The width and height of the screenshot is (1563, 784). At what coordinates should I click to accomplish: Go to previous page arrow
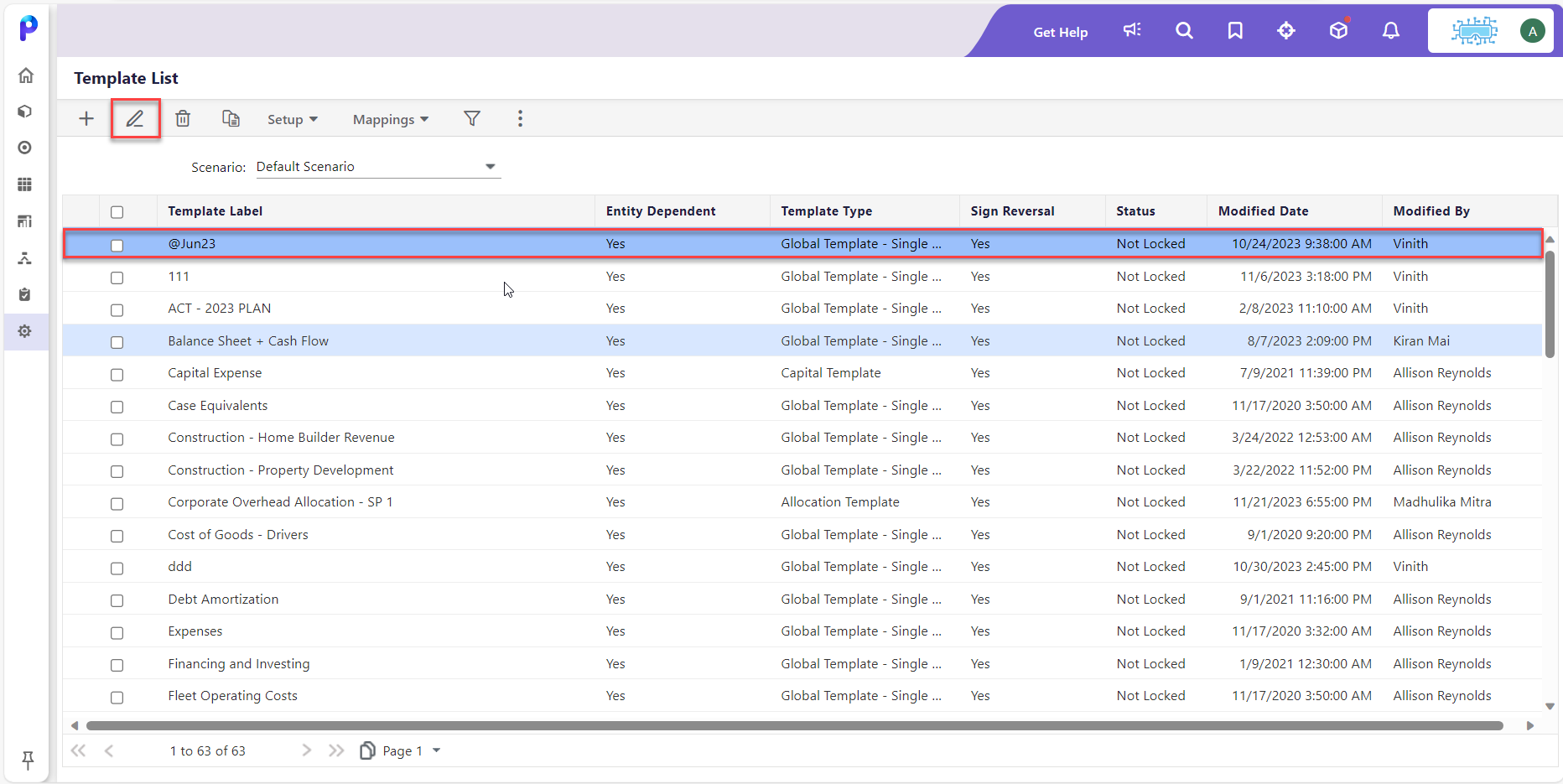tap(109, 750)
